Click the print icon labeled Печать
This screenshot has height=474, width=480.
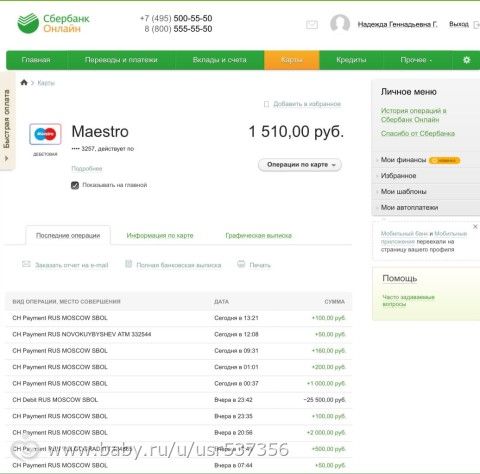(x=241, y=264)
